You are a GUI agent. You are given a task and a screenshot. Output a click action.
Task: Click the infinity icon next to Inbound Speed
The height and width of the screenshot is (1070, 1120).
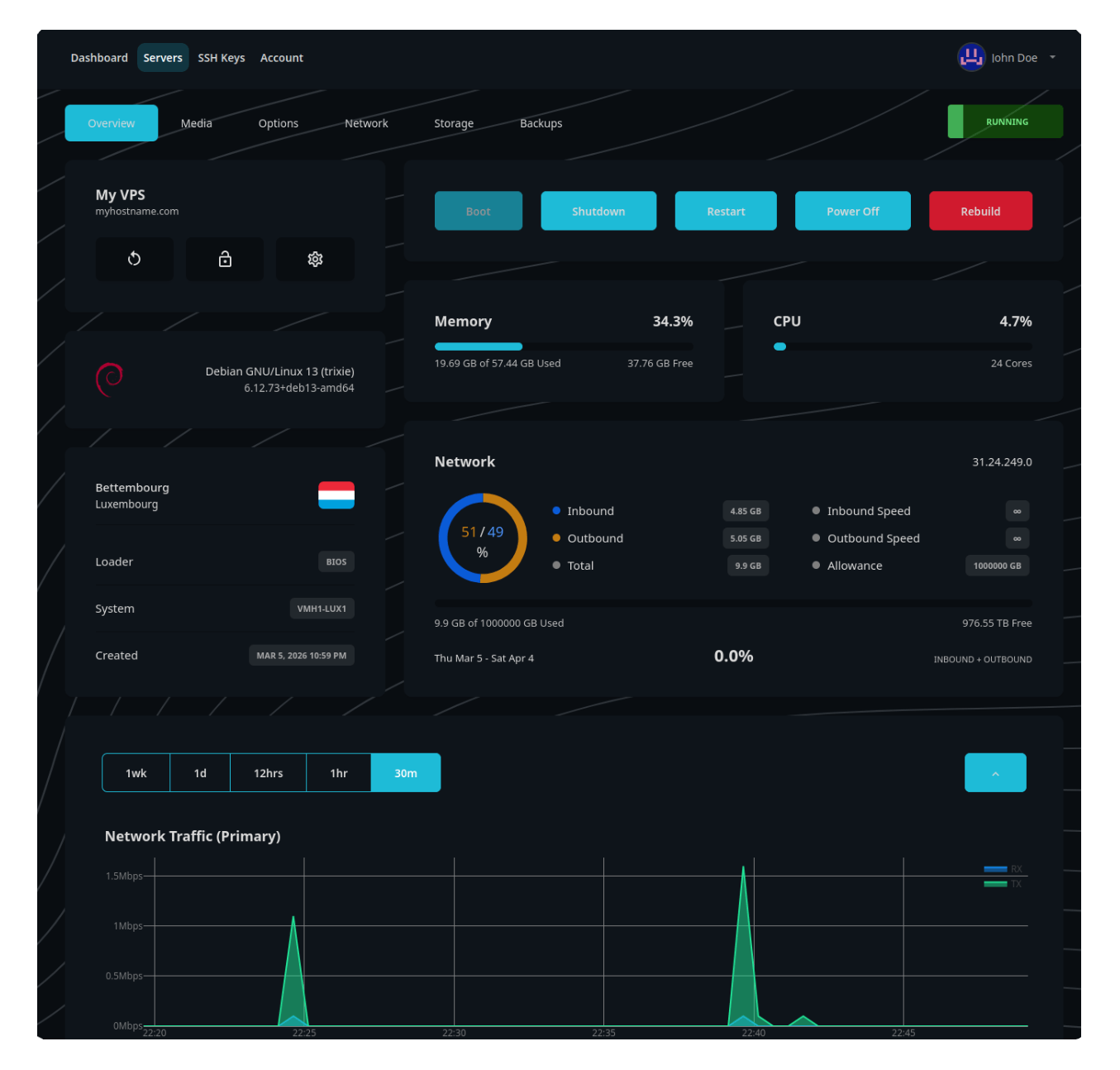[x=1017, y=511]
